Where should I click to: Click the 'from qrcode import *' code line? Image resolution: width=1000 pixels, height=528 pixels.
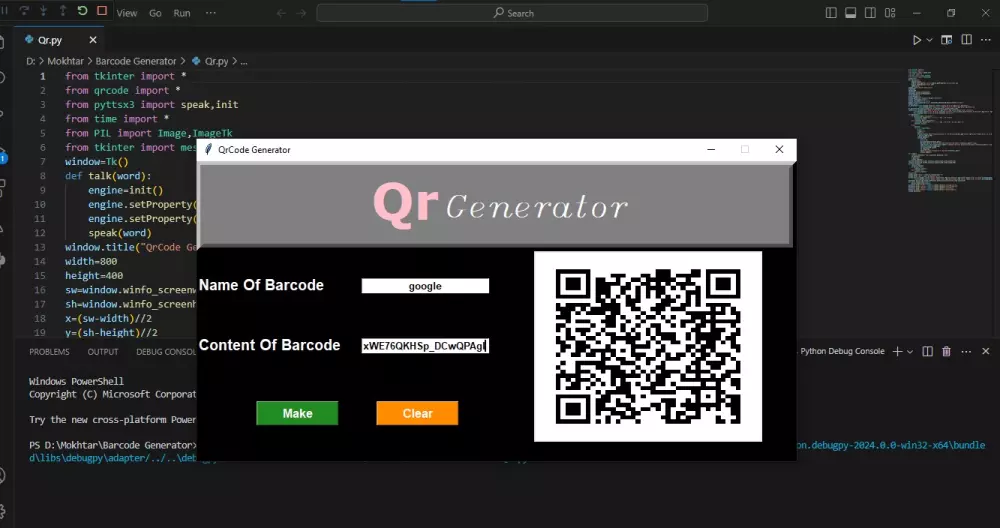point(122,91)
